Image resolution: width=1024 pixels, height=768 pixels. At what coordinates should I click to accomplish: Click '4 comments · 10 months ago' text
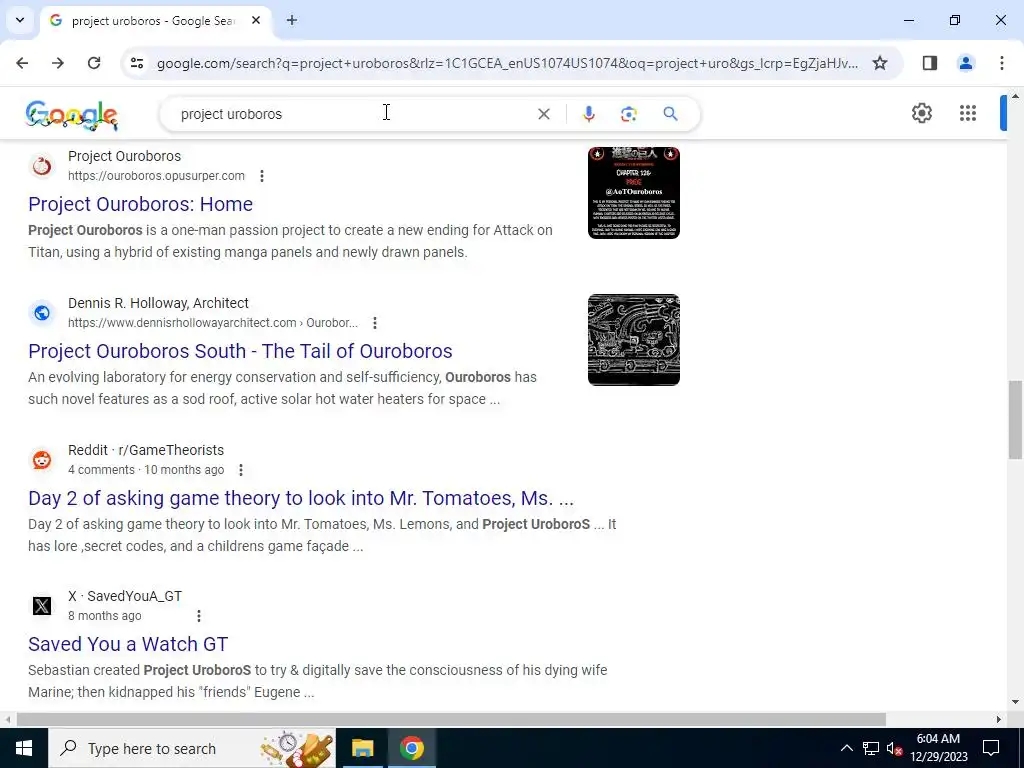(x=146, y=470)
